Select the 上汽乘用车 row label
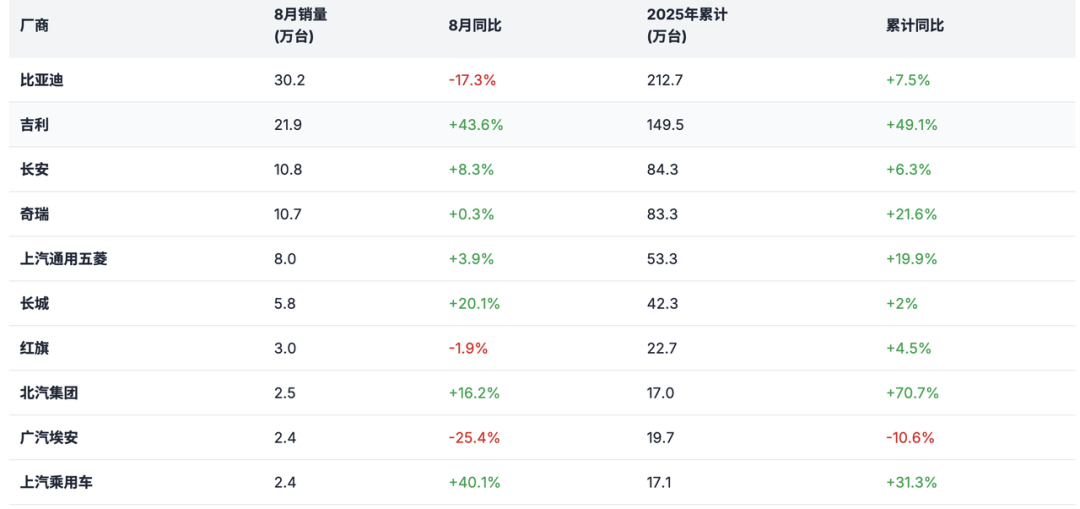 click(x=56, y=482)
